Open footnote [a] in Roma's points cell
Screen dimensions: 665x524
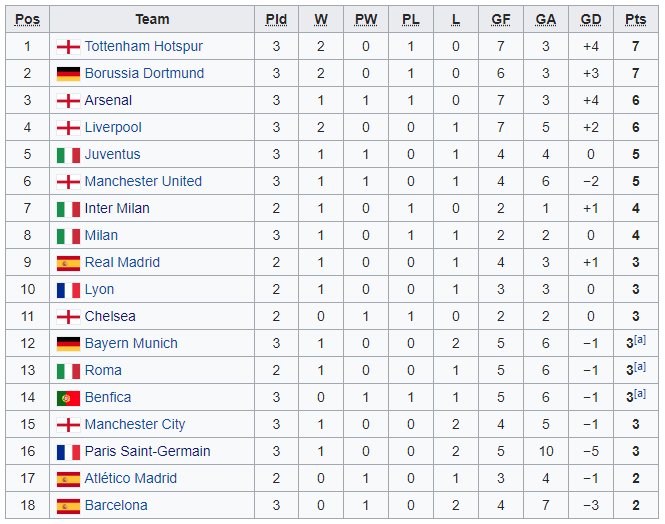tap(640, 367)
